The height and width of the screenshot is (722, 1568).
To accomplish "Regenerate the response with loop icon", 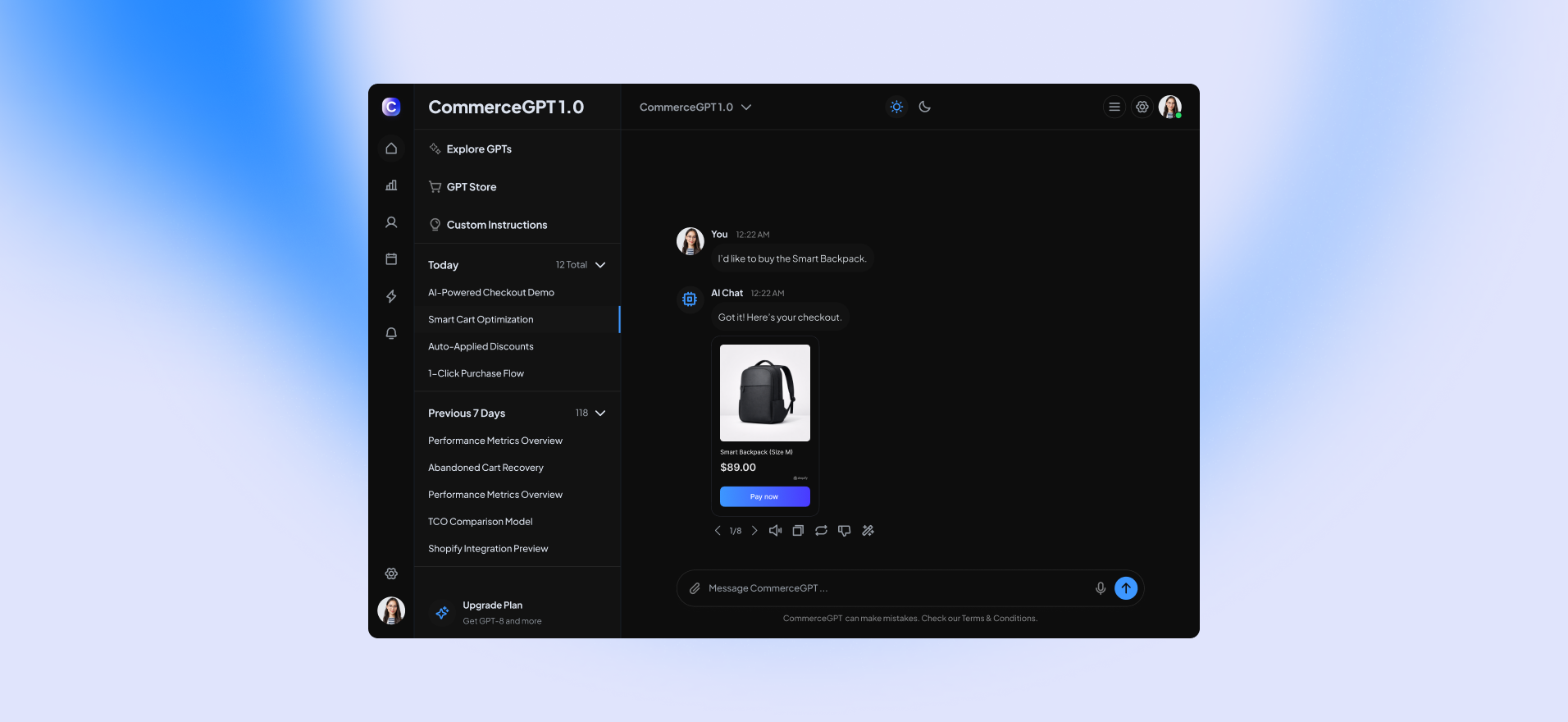I will (x=821, y=531).
